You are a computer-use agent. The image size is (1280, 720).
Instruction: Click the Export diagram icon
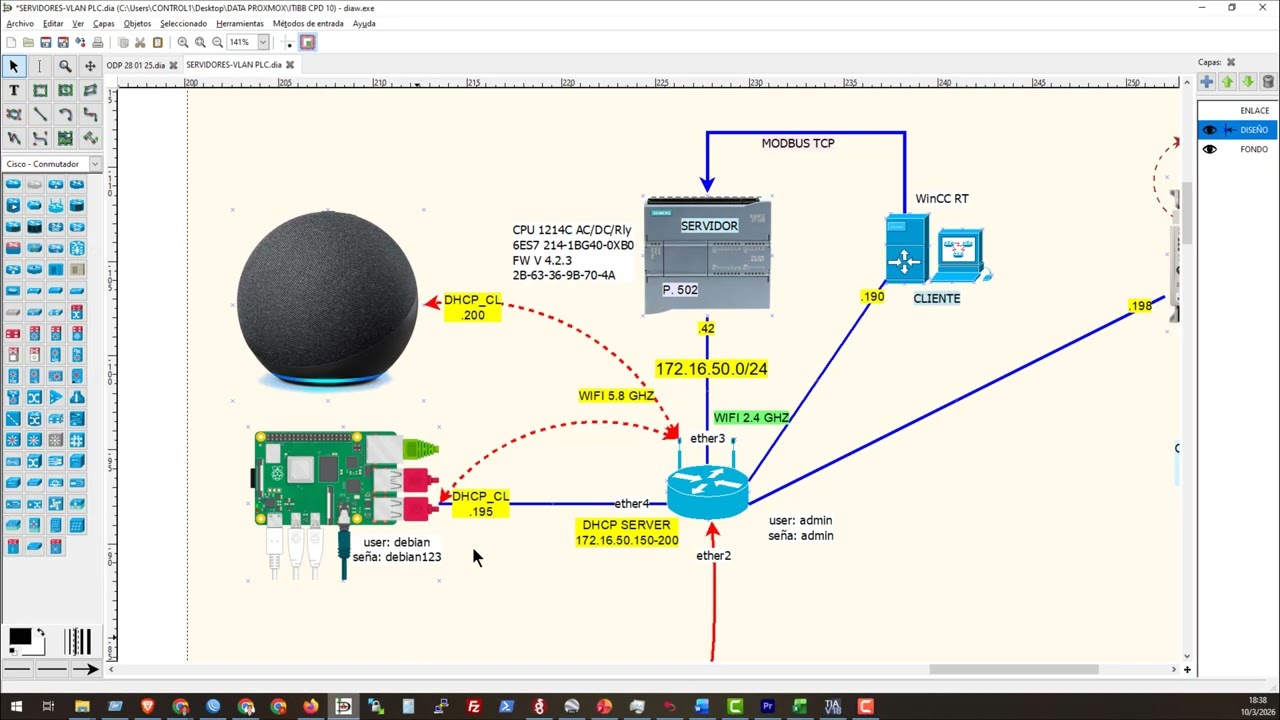point(80,42)
